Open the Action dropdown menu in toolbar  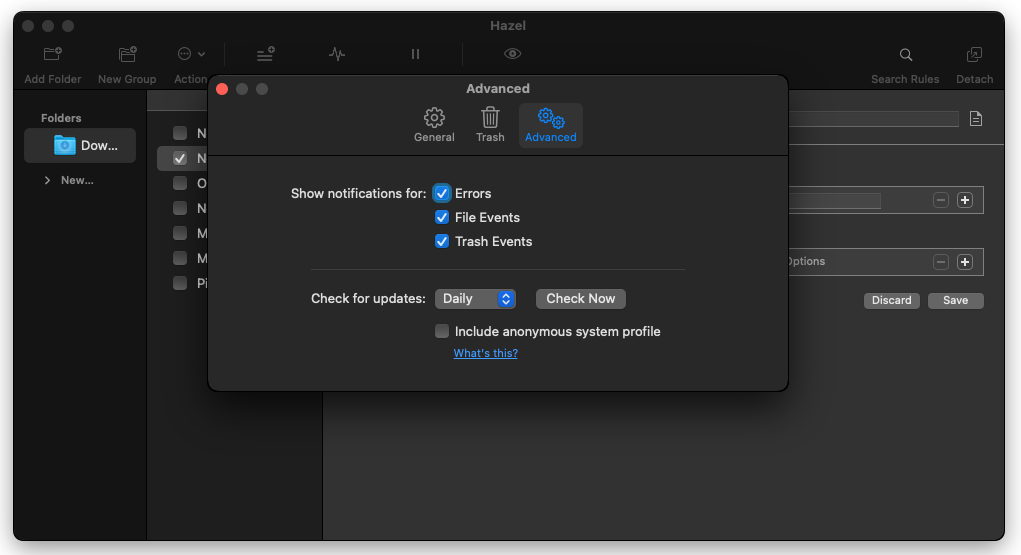191,55
